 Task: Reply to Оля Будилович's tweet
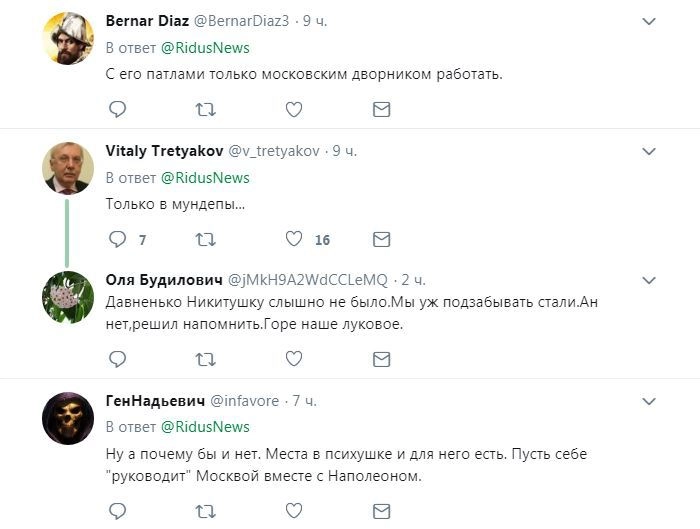coord(117,358)
